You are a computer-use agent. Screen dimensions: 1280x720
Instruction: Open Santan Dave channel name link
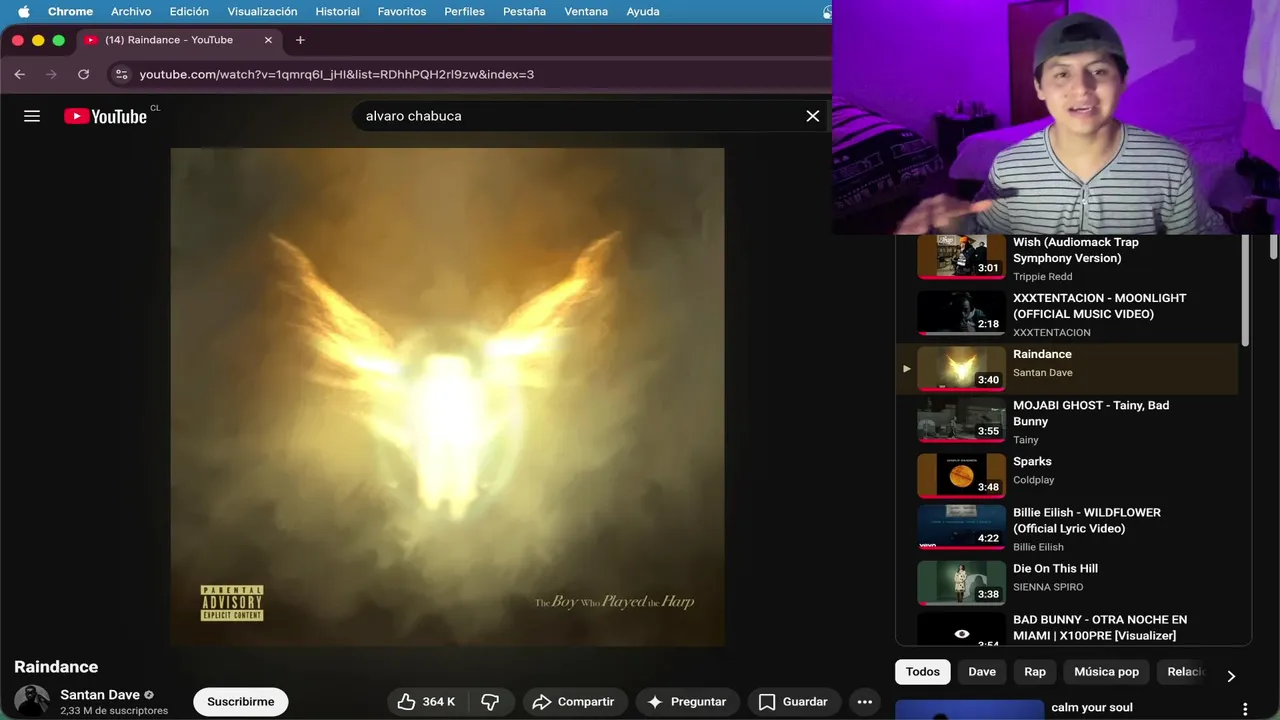click(x=100, y=694)
